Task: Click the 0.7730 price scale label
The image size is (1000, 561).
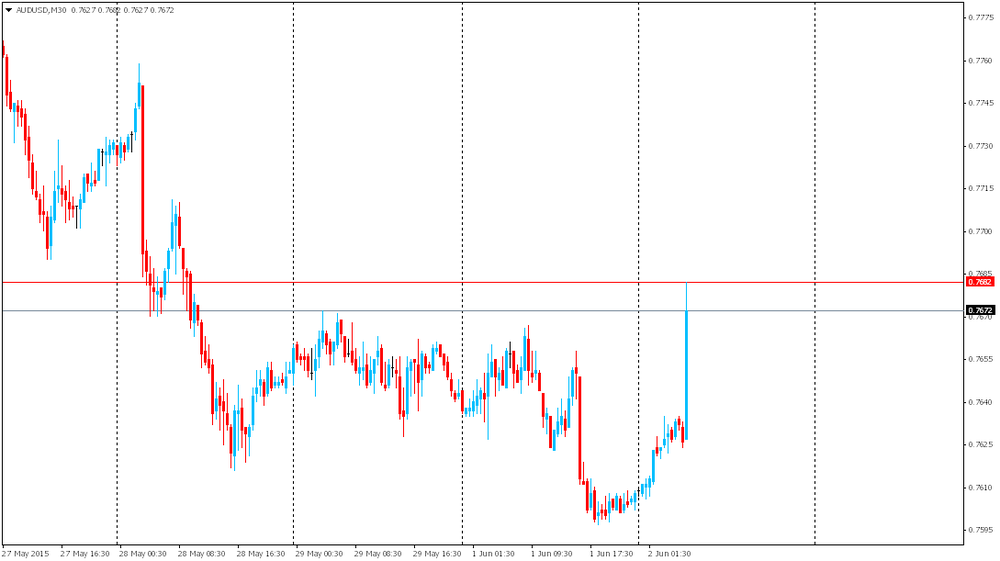Action: 981,146
